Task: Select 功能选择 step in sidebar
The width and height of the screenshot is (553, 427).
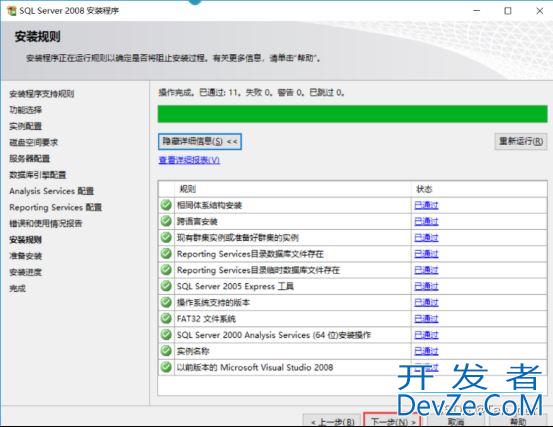Action: 25,110
